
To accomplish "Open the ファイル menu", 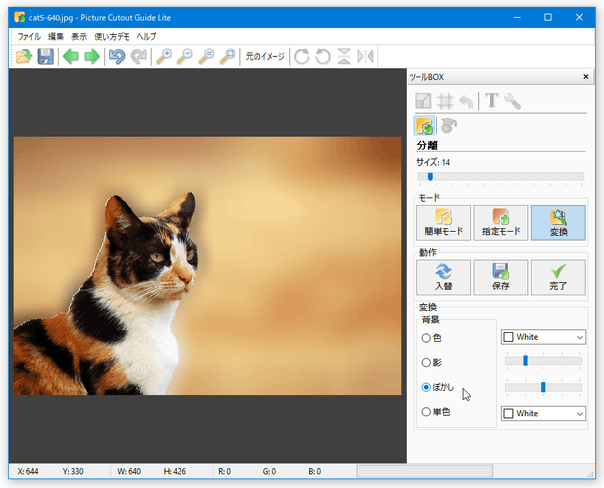I will click(29, 37).
